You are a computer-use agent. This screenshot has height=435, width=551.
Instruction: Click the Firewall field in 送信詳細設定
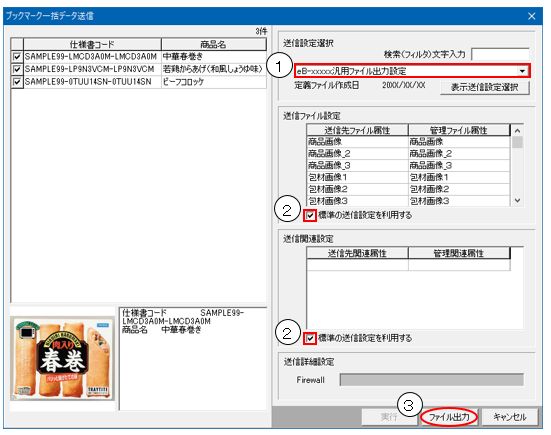(432, 380)
